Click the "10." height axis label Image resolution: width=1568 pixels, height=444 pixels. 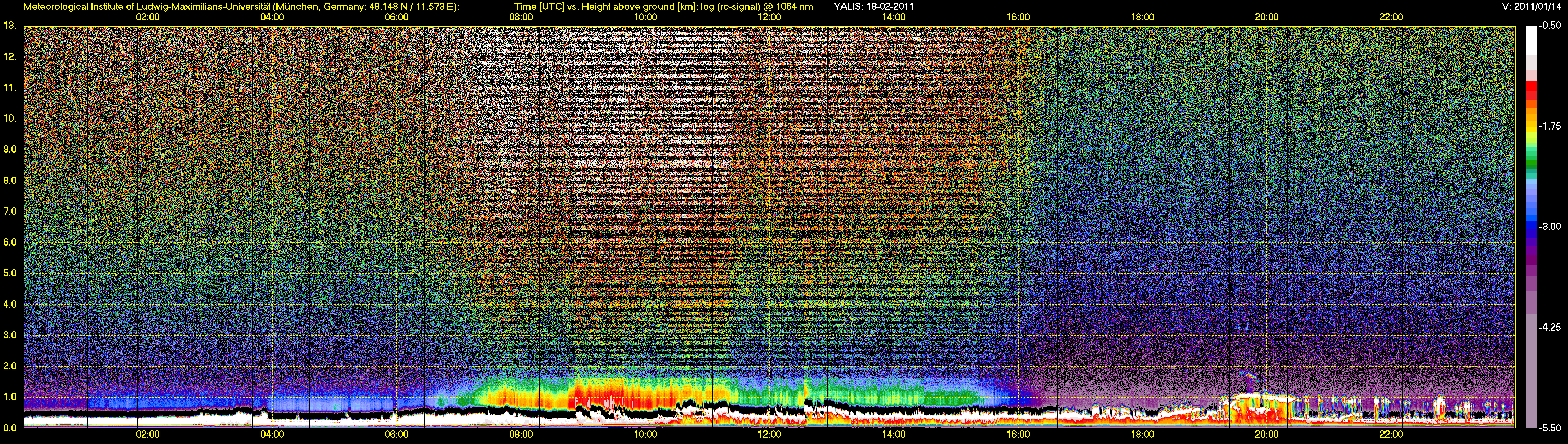click(x=10, y=118)
